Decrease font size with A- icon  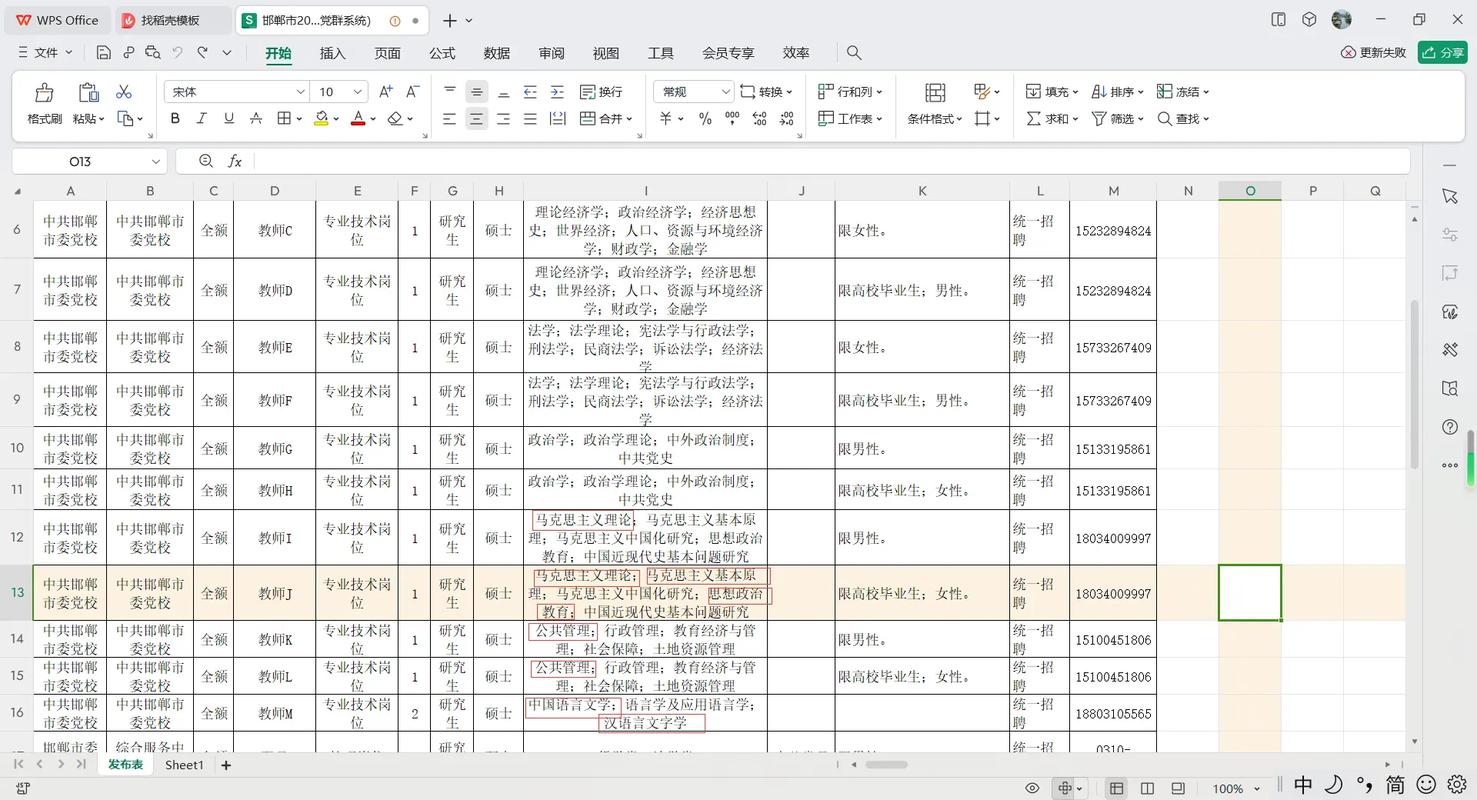coord(412,92)
